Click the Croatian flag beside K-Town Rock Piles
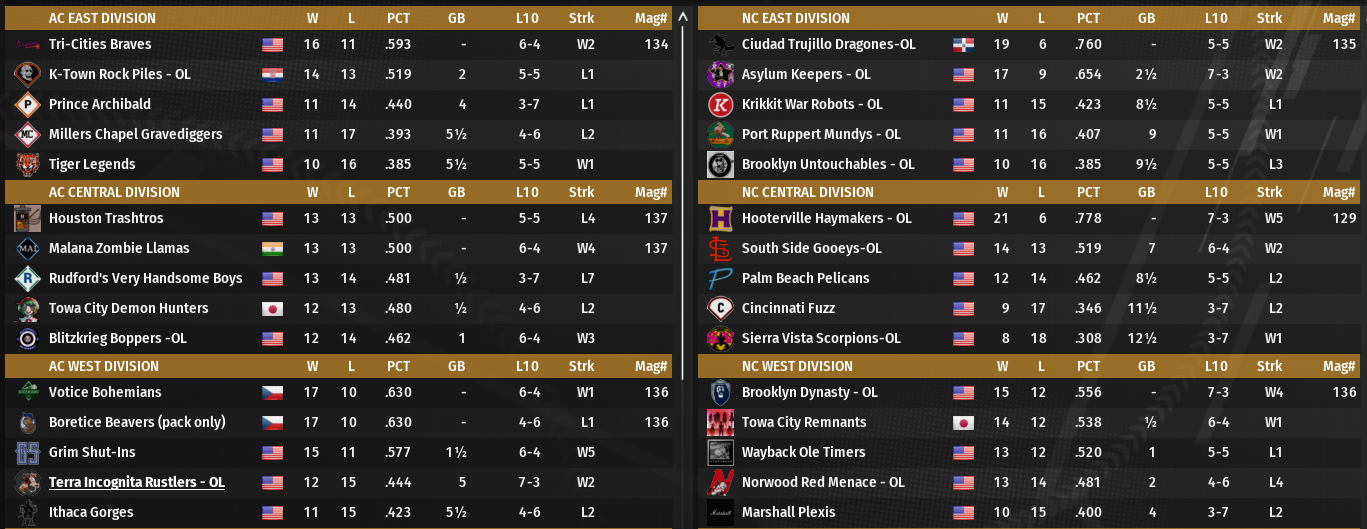1367x529 pixels. pos(272,75)
